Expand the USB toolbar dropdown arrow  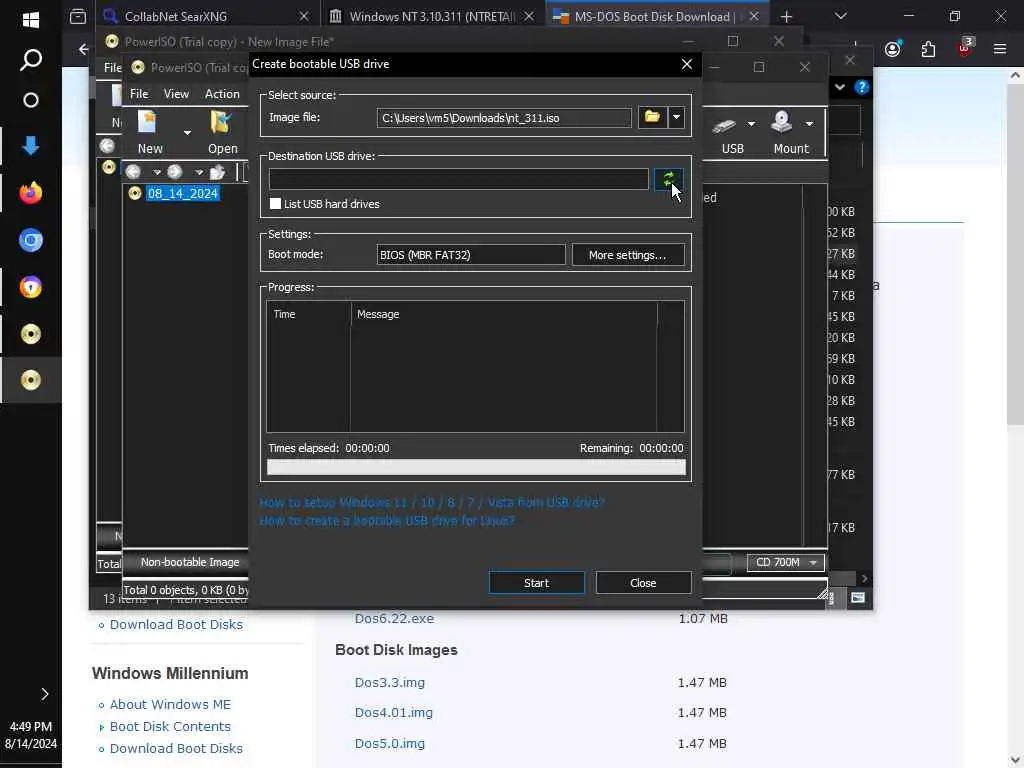point(751,124)
